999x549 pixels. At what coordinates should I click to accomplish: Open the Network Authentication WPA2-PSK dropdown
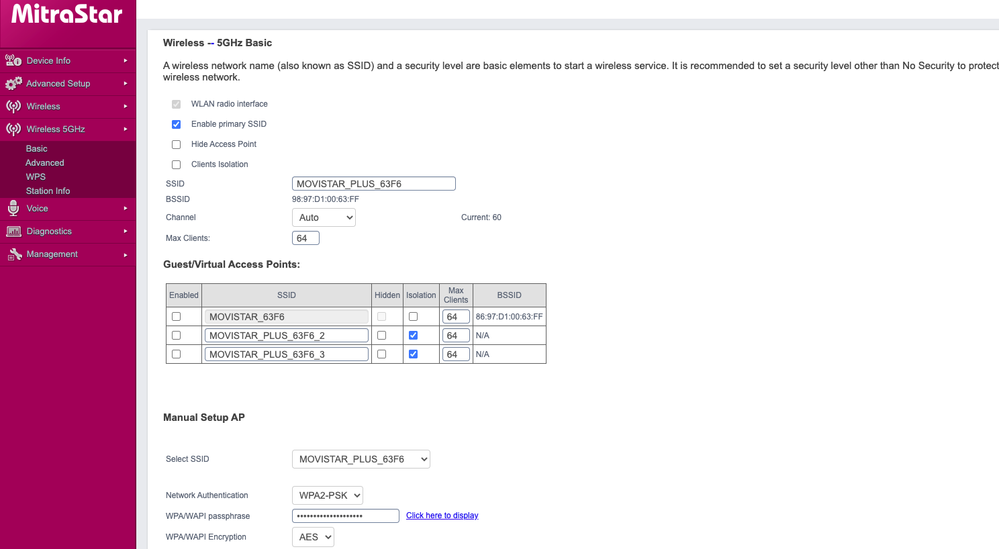[327, 495]
